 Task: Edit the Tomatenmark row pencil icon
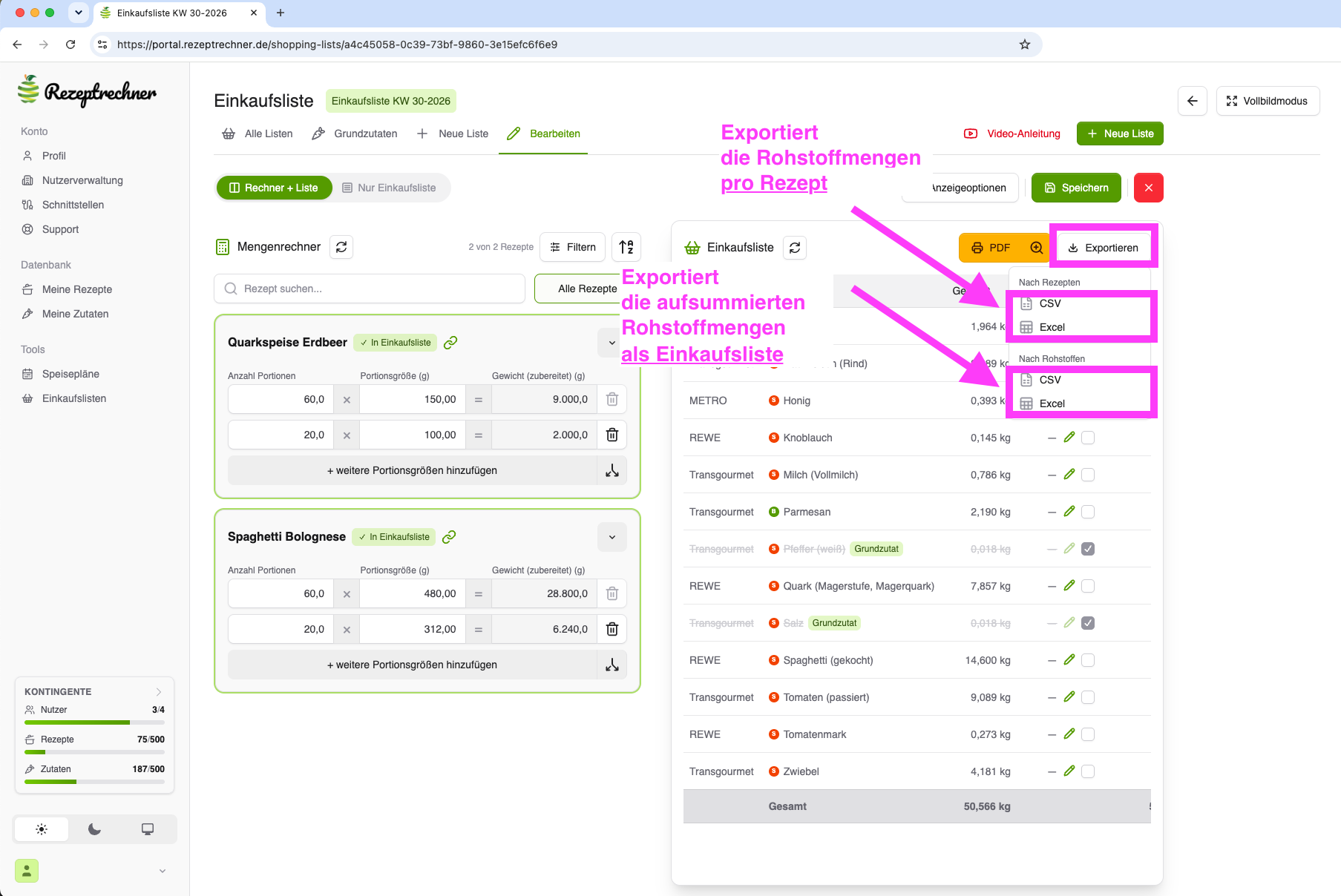click(x=1069, y=734)
